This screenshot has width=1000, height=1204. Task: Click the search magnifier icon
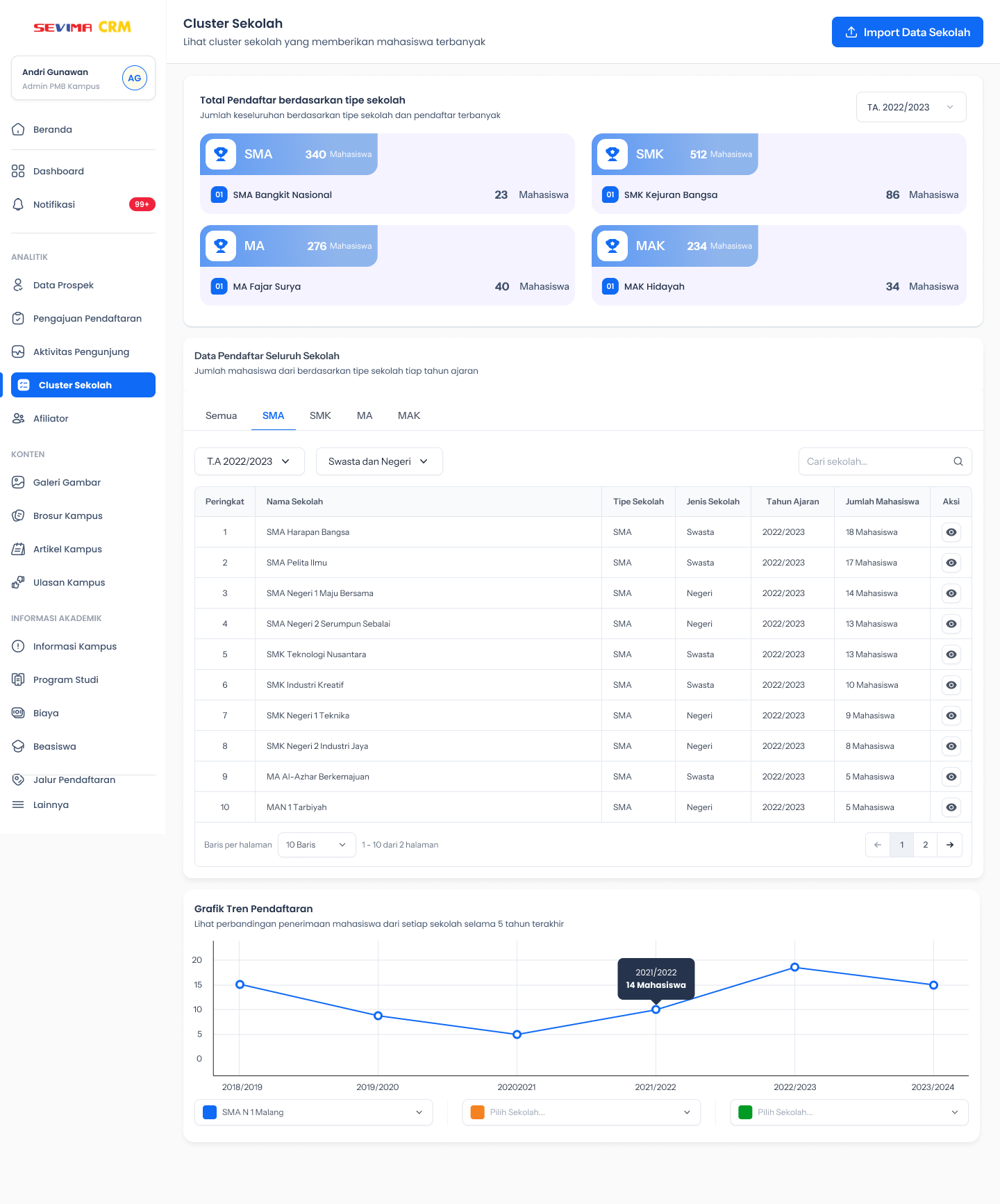point(958,461)
